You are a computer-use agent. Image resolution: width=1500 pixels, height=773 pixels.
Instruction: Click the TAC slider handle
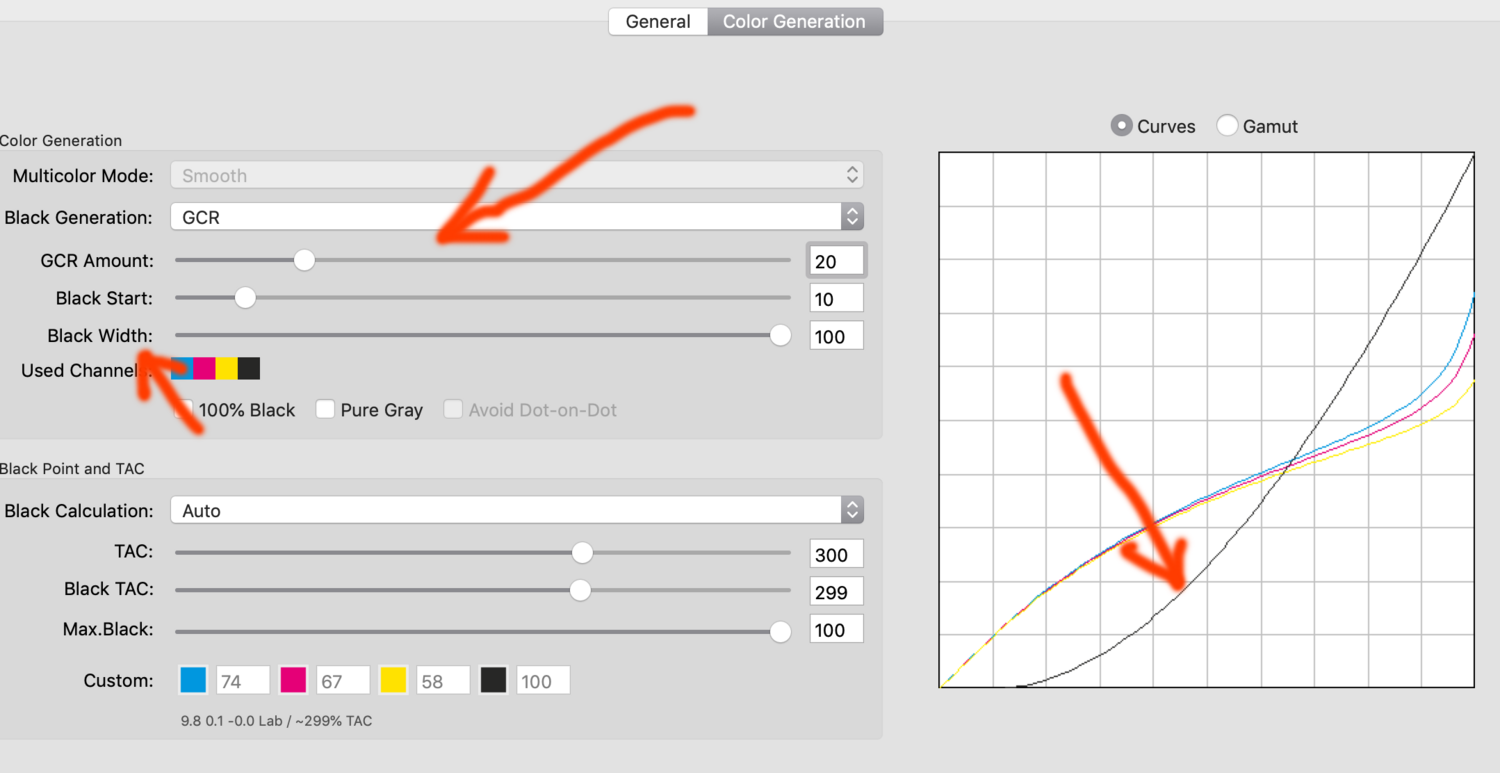pyautogui.click(x=582, y=553)
